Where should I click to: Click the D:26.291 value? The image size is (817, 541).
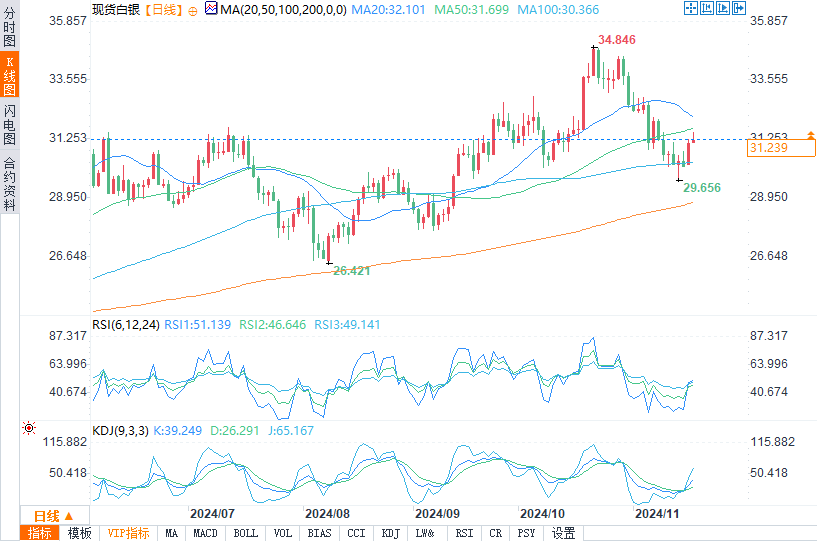click(234, 431)
